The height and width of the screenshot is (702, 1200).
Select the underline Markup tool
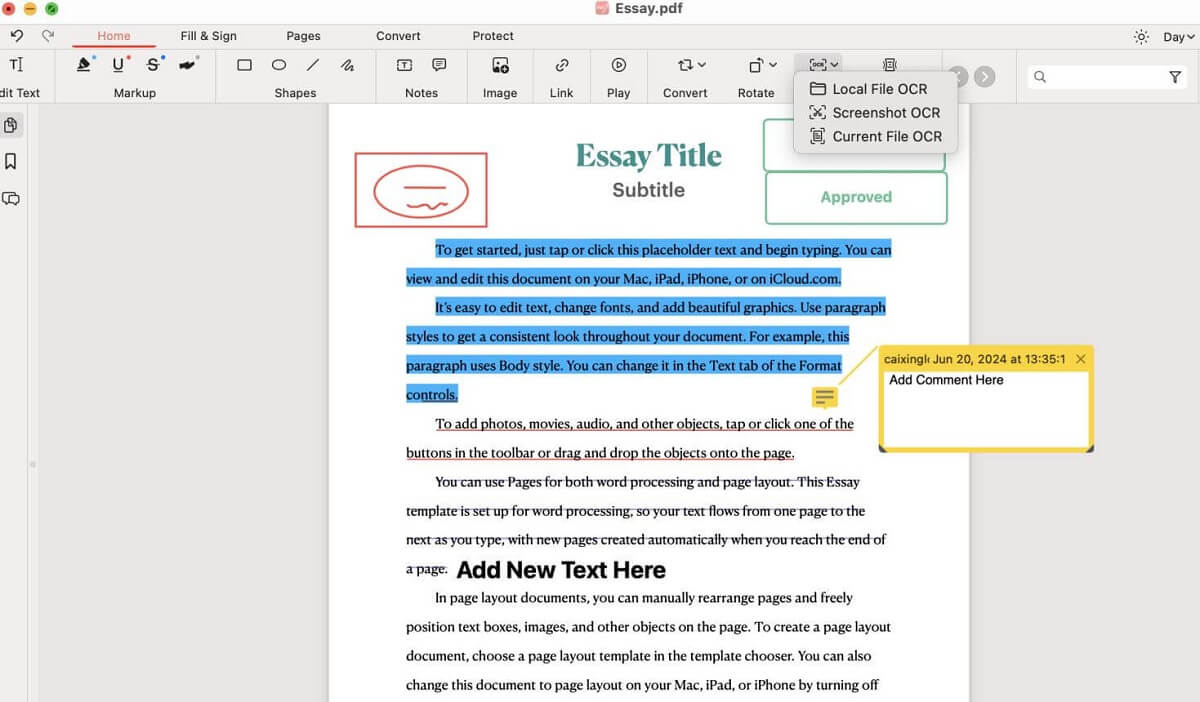tap(119, 64)
